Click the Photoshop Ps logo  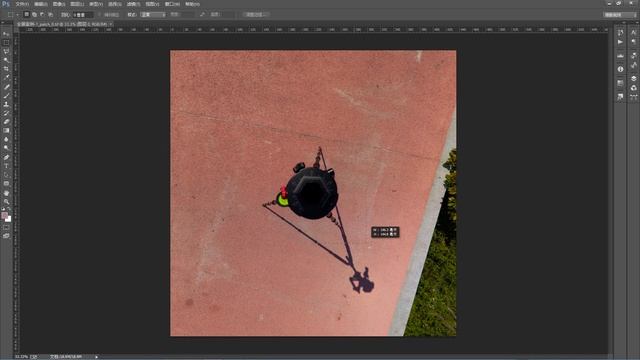(x=6, y=4)
